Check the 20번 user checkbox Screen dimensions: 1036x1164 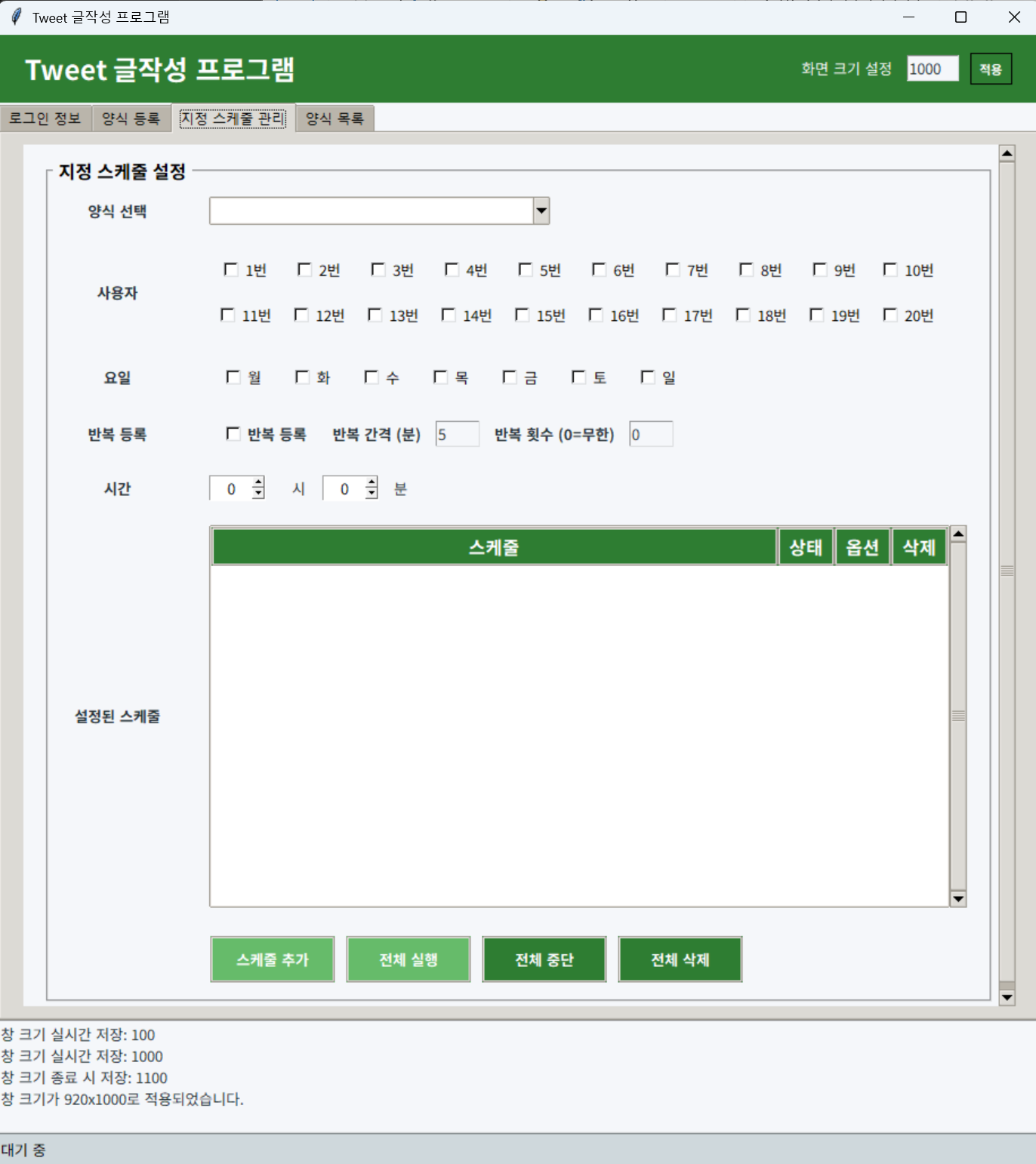tap(890, 315)
